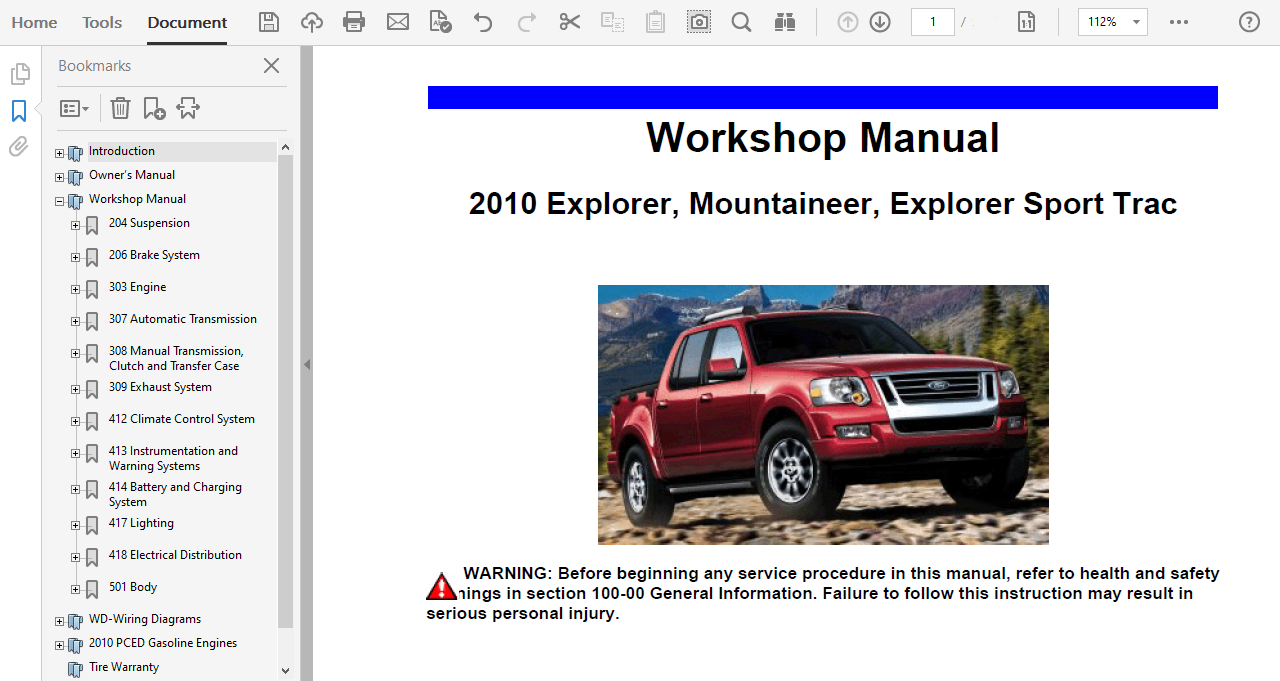1280x681 pixels.
Task: Click the upload to cloud icon
Action: point(312,22)
